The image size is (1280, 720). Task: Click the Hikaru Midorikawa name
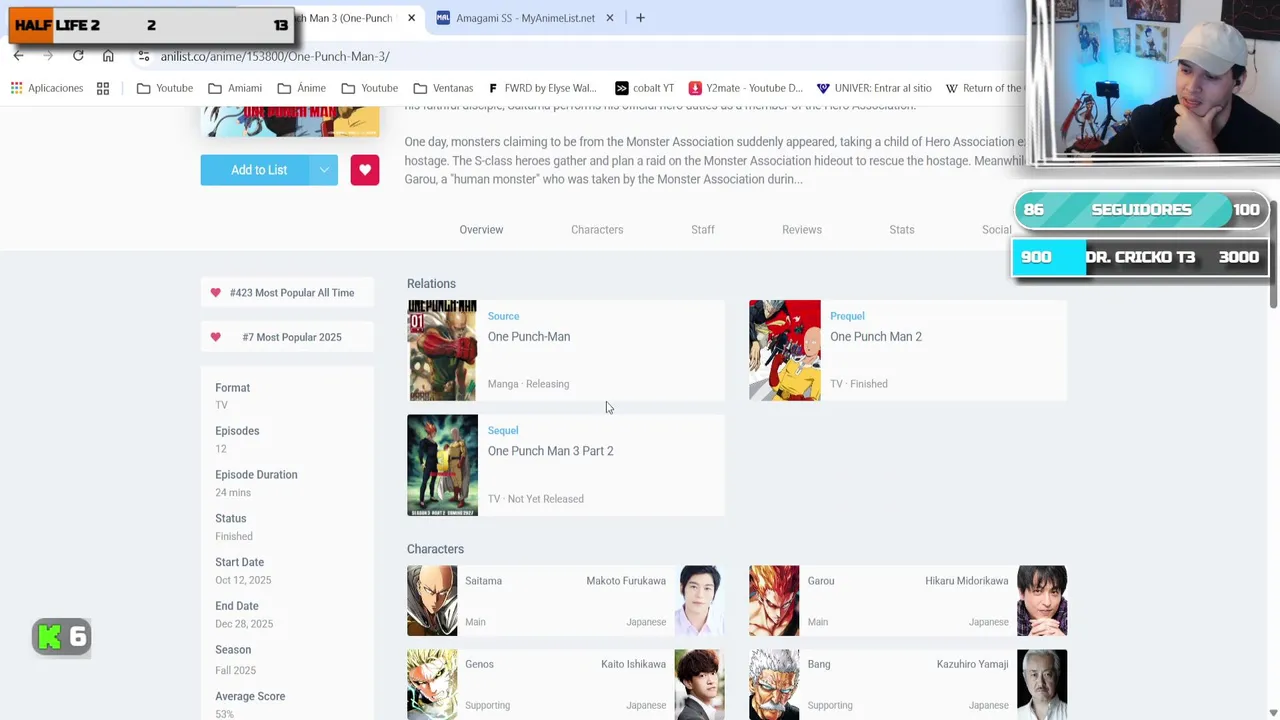point(967,581)
